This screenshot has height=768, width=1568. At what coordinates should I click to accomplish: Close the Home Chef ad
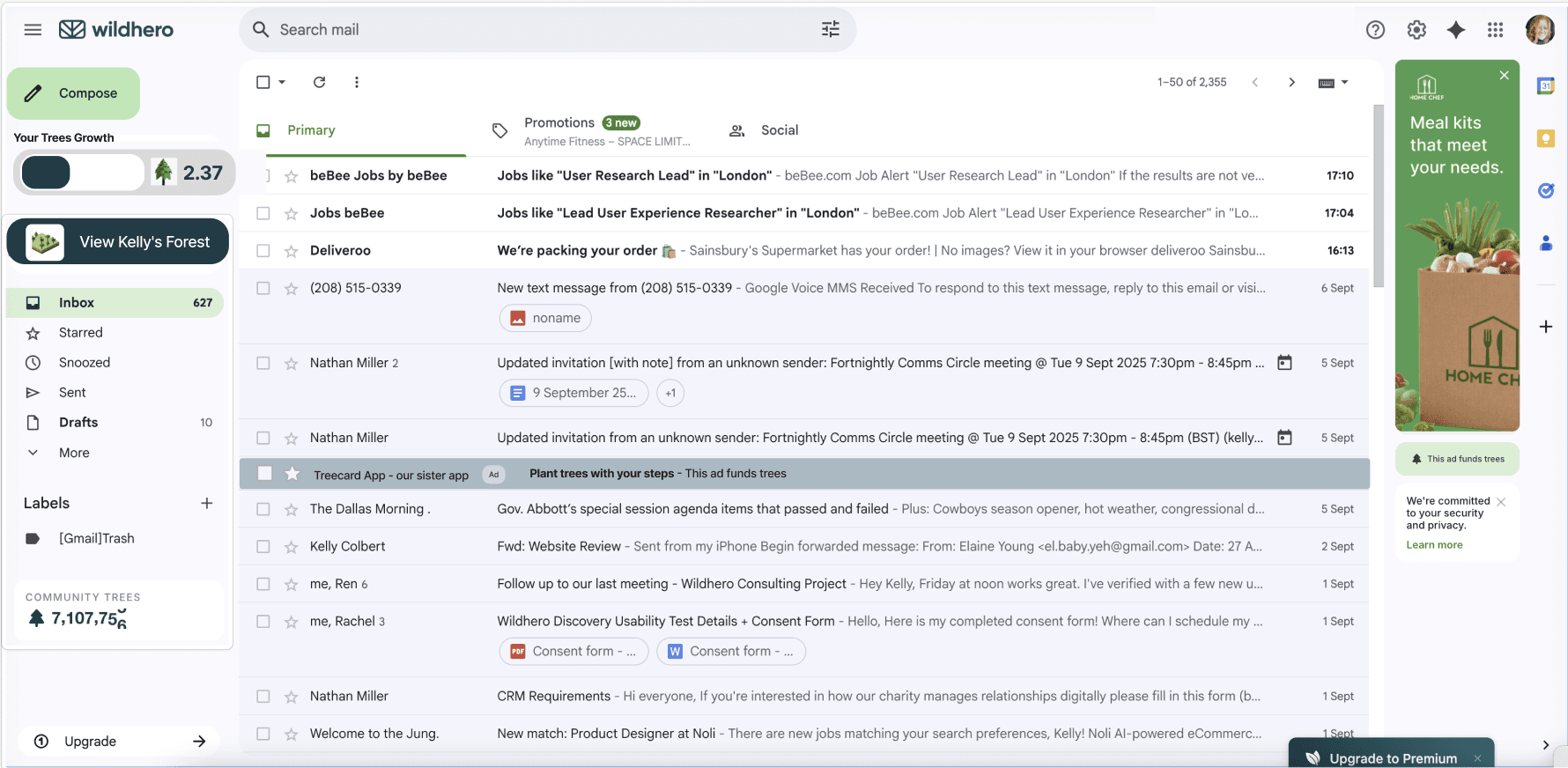pos(1505,76)
